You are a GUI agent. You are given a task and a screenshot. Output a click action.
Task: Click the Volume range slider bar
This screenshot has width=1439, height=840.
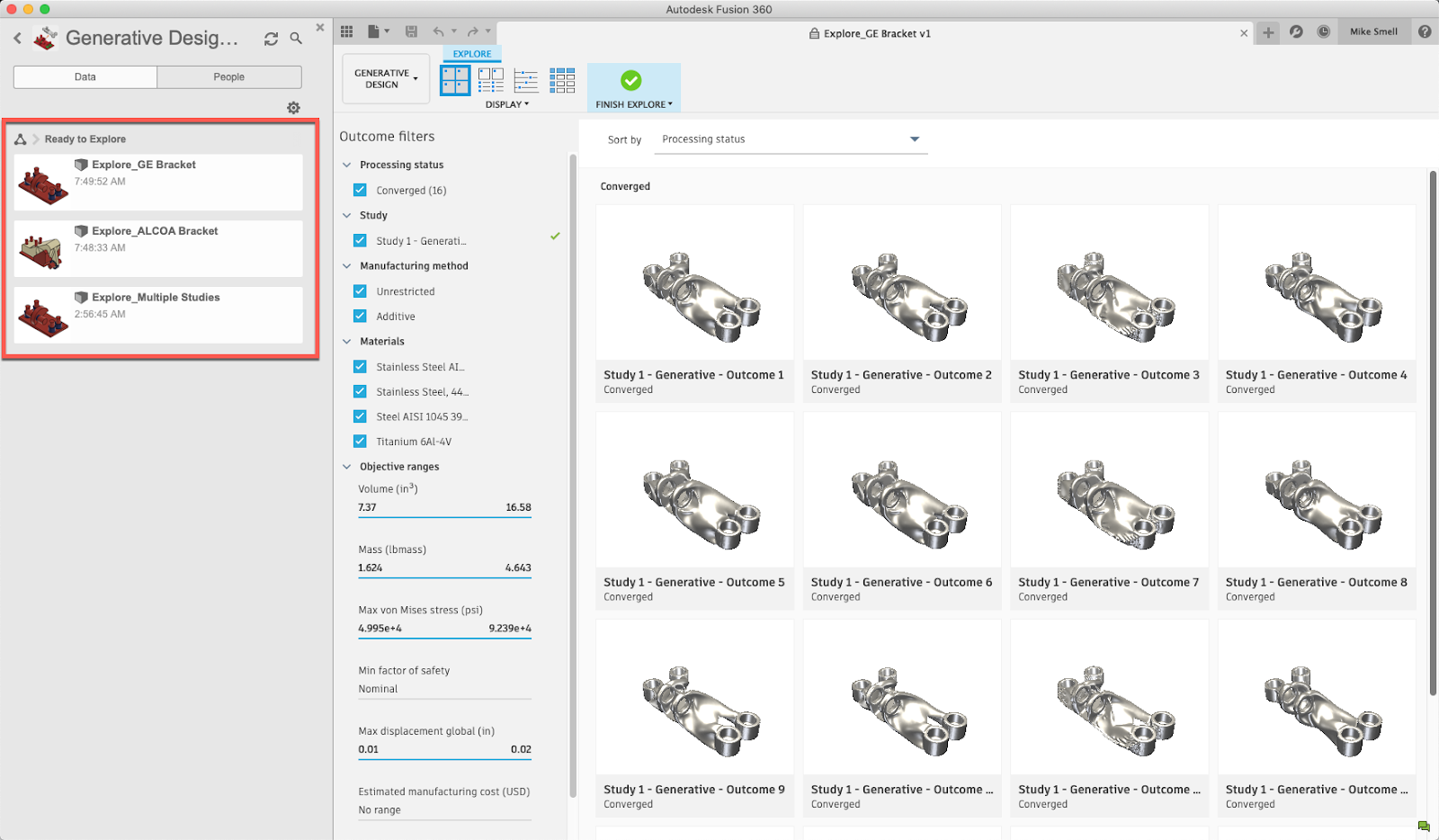click(444, 517)
